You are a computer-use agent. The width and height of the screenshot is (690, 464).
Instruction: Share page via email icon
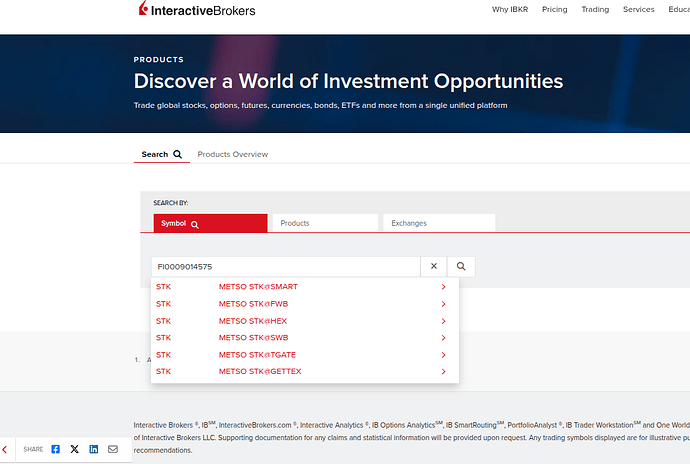pyautogui.click(x=113, y=449)
